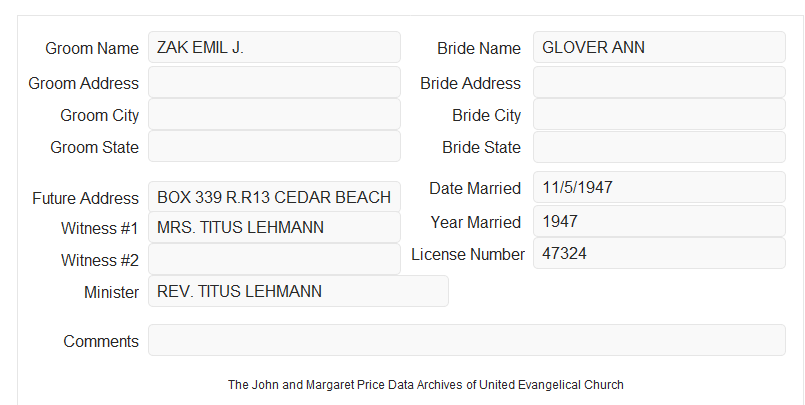
Task: Click the Bride Name label
Action: coord(479,48)
